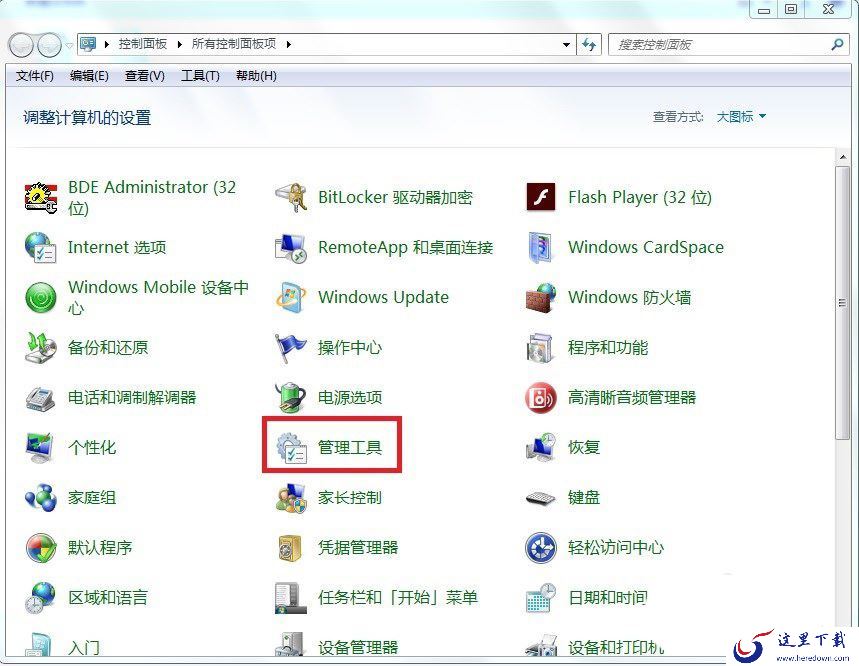Click the address bar computer icon
Image resolution: width=859 pixels, height=666 pixels.
click(88, 44)
